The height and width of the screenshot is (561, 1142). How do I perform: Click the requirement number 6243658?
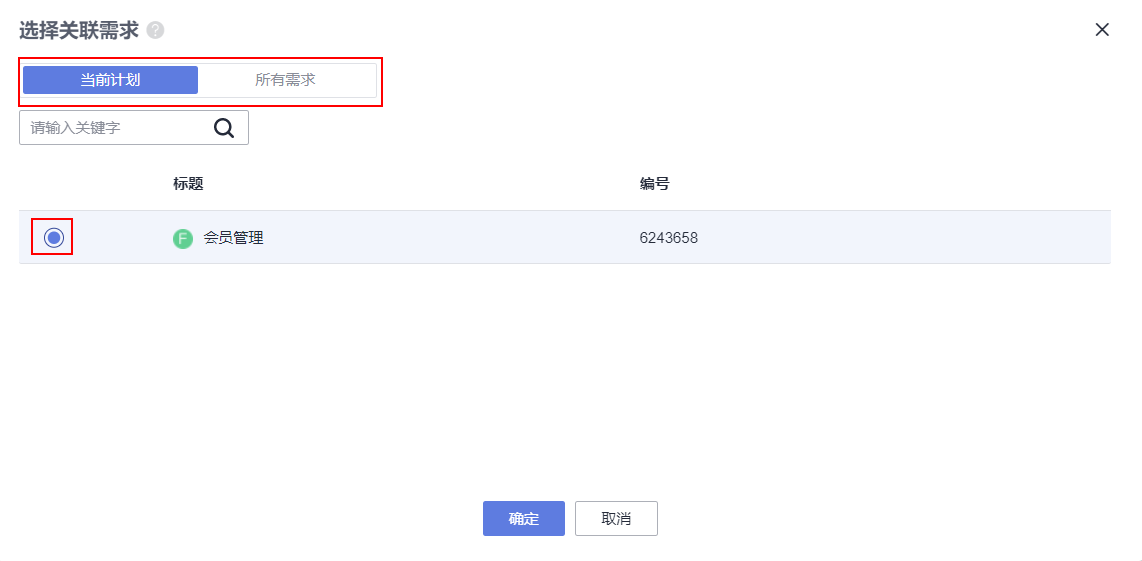[x=669, y=238]
